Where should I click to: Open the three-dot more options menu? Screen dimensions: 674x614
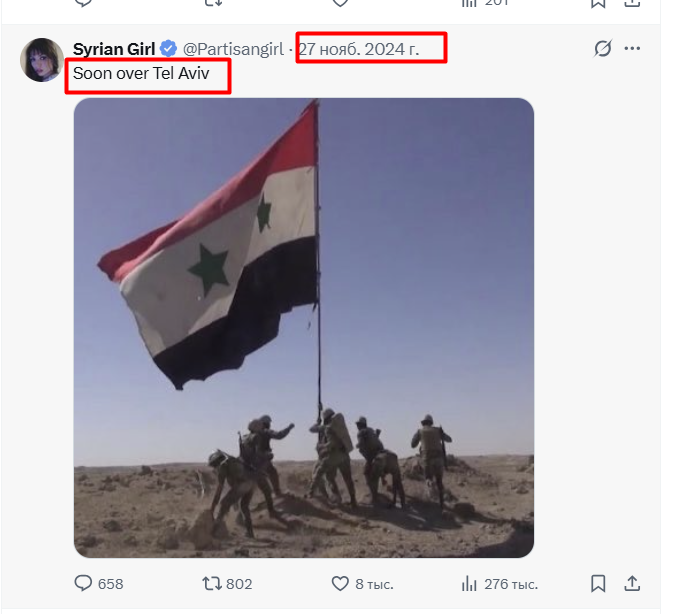coord(632,48)
